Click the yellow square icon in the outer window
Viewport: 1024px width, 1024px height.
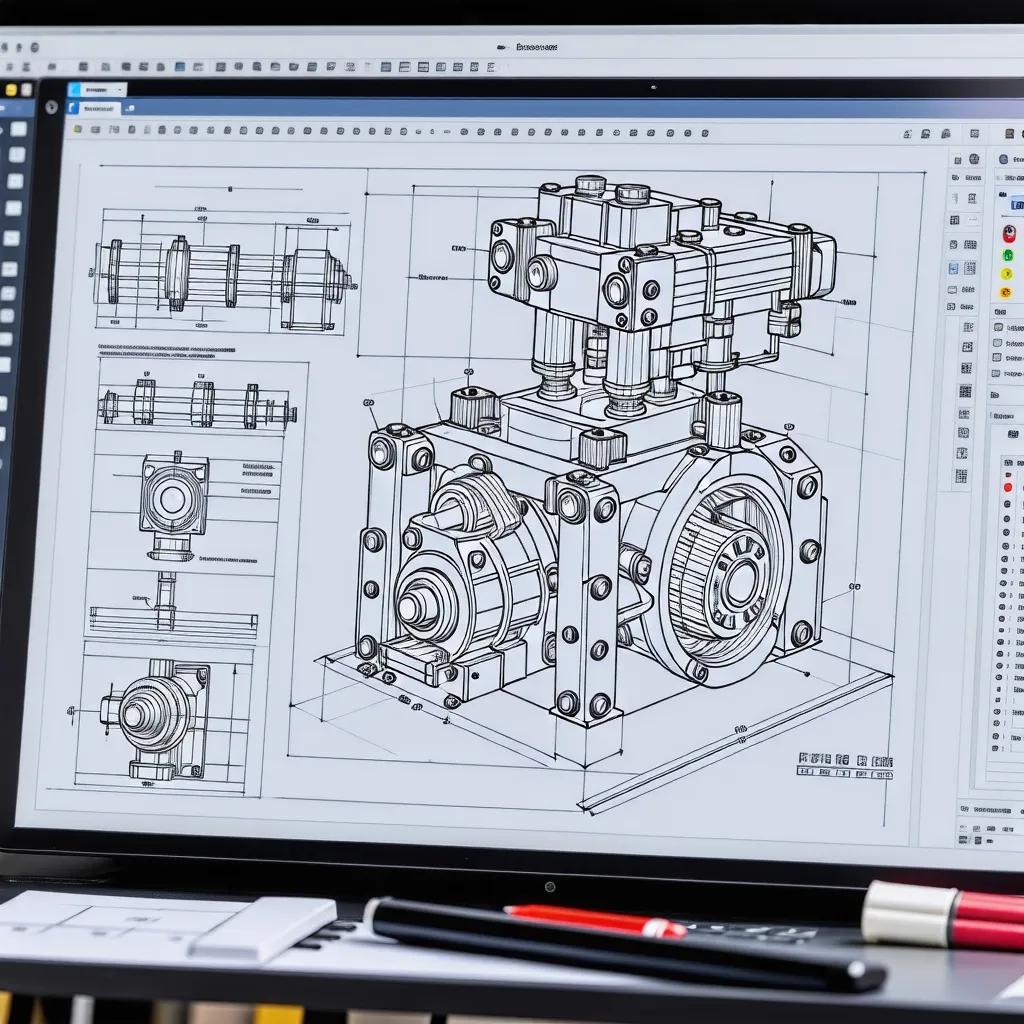[11, 89]
